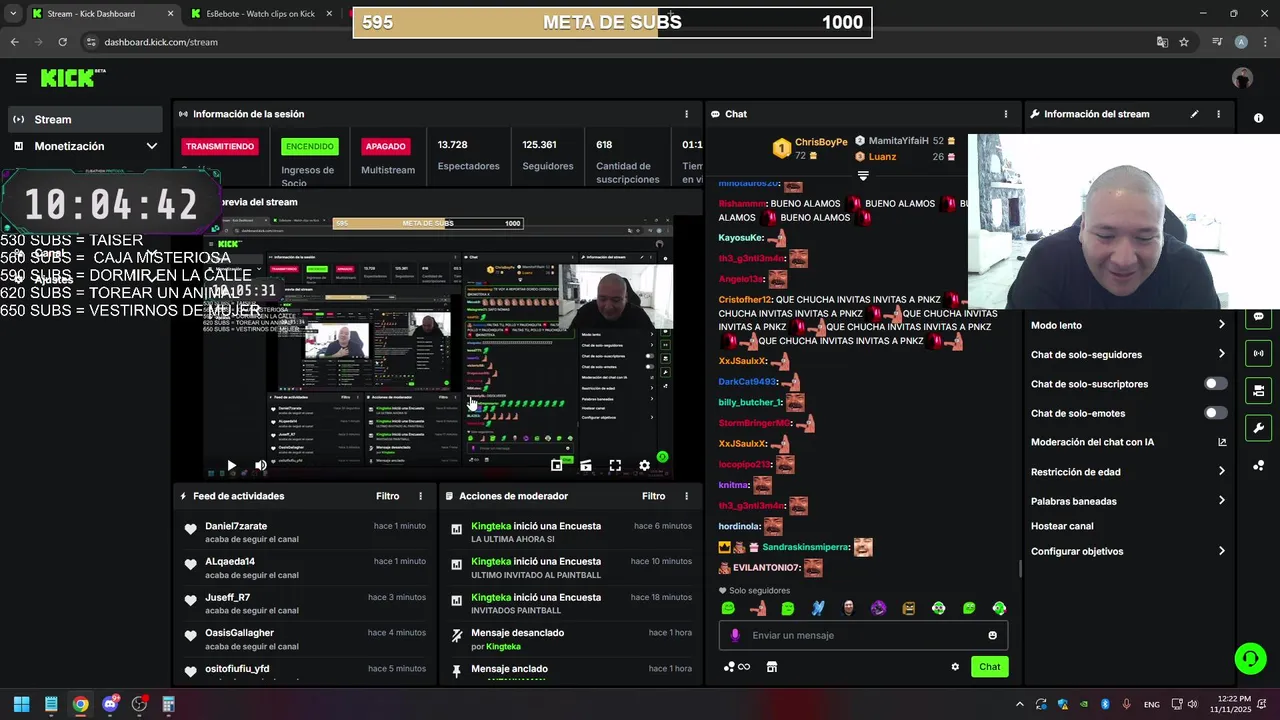The image size is (1280, 720).
Task: Click the browser address bar URL
Action: click(x=161, y=42)
